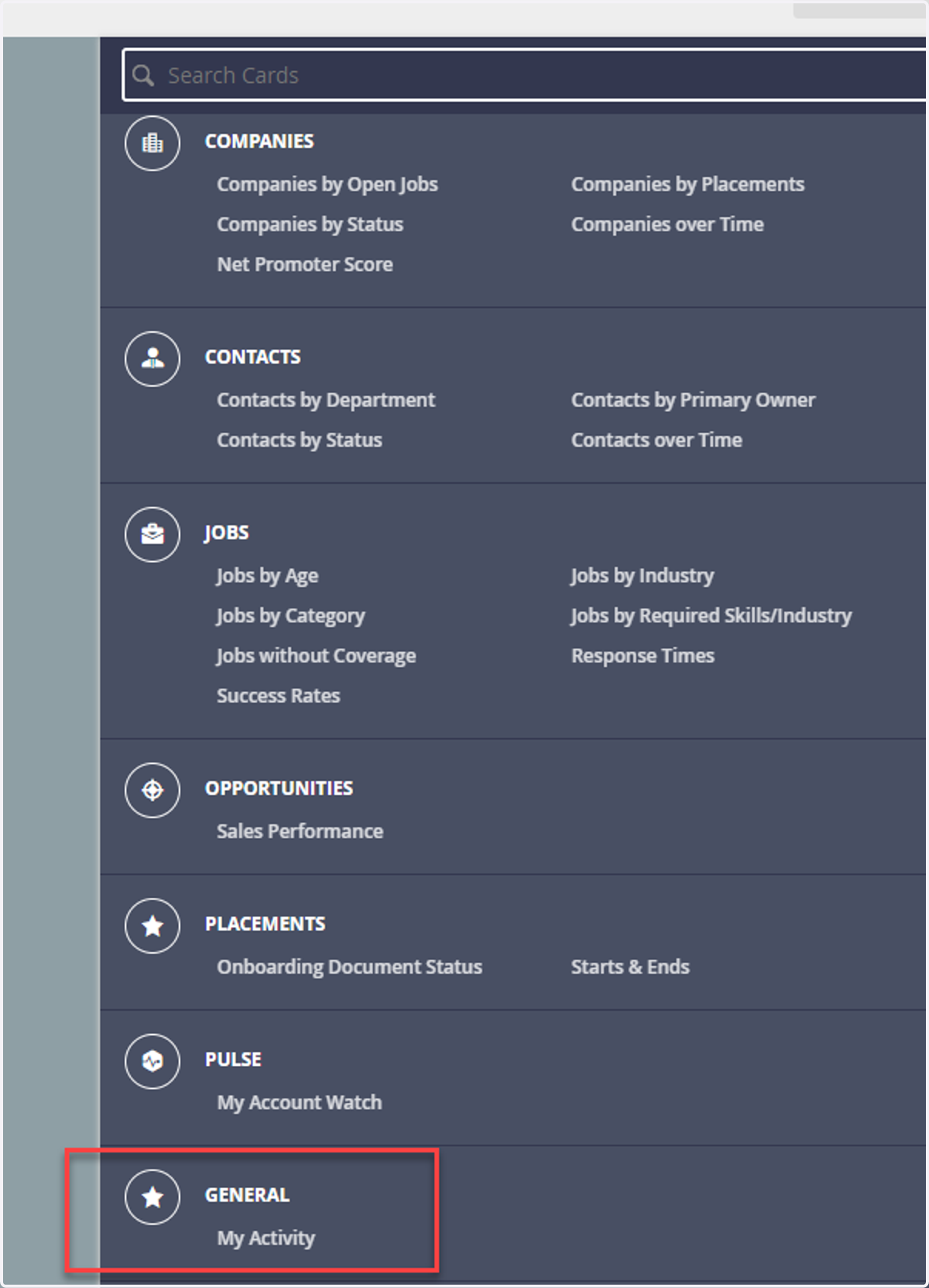The image size is (929, 1288).
Task: Open Sales Performance card
Action: click(x=300, y=831)
